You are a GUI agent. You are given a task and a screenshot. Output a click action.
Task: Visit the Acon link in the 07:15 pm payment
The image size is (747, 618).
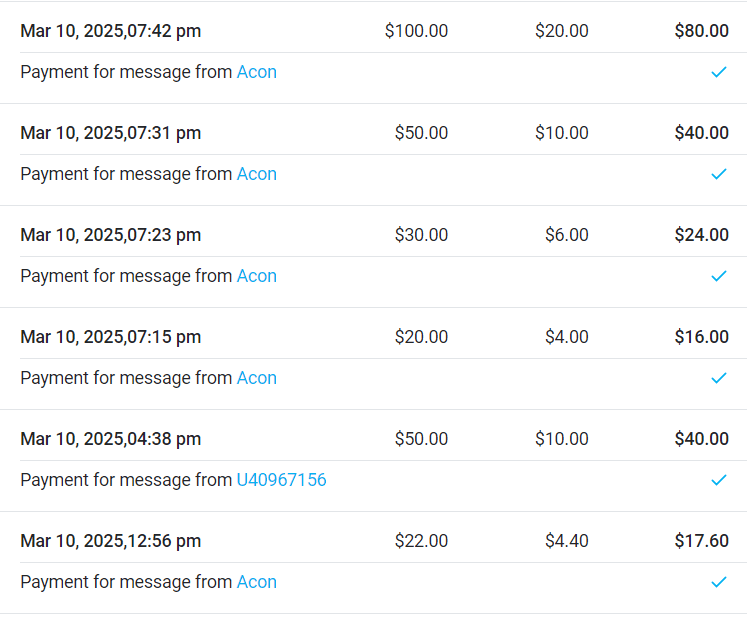(256, 378)
